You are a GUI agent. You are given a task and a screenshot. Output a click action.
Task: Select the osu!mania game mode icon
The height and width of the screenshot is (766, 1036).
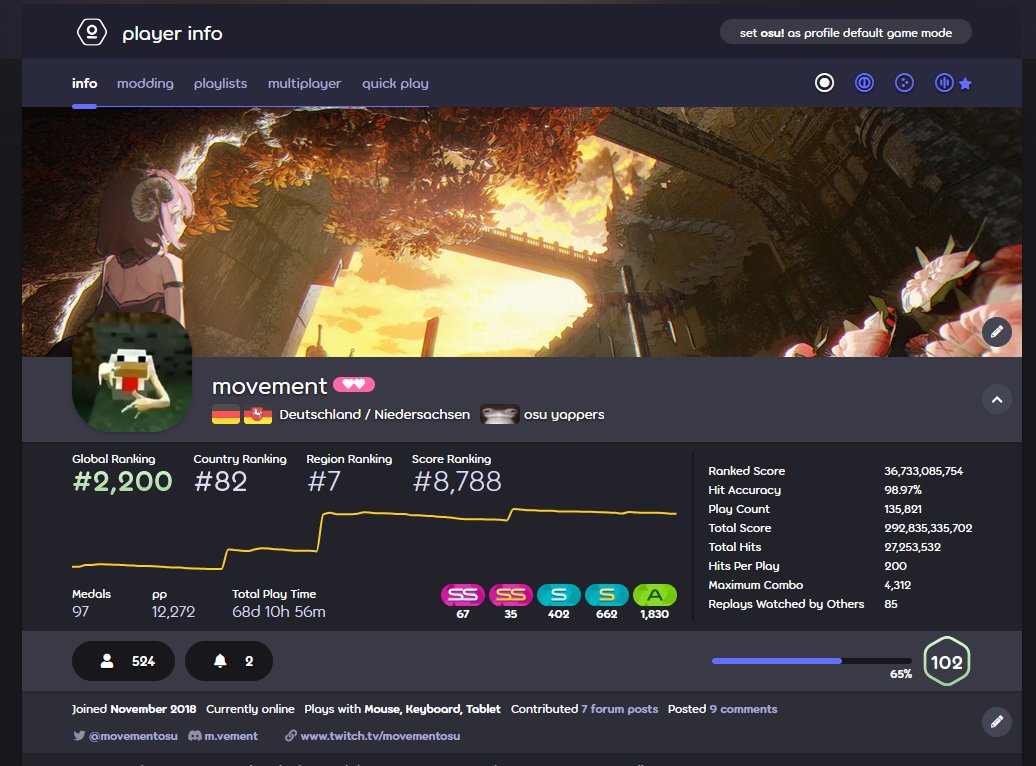944,83
